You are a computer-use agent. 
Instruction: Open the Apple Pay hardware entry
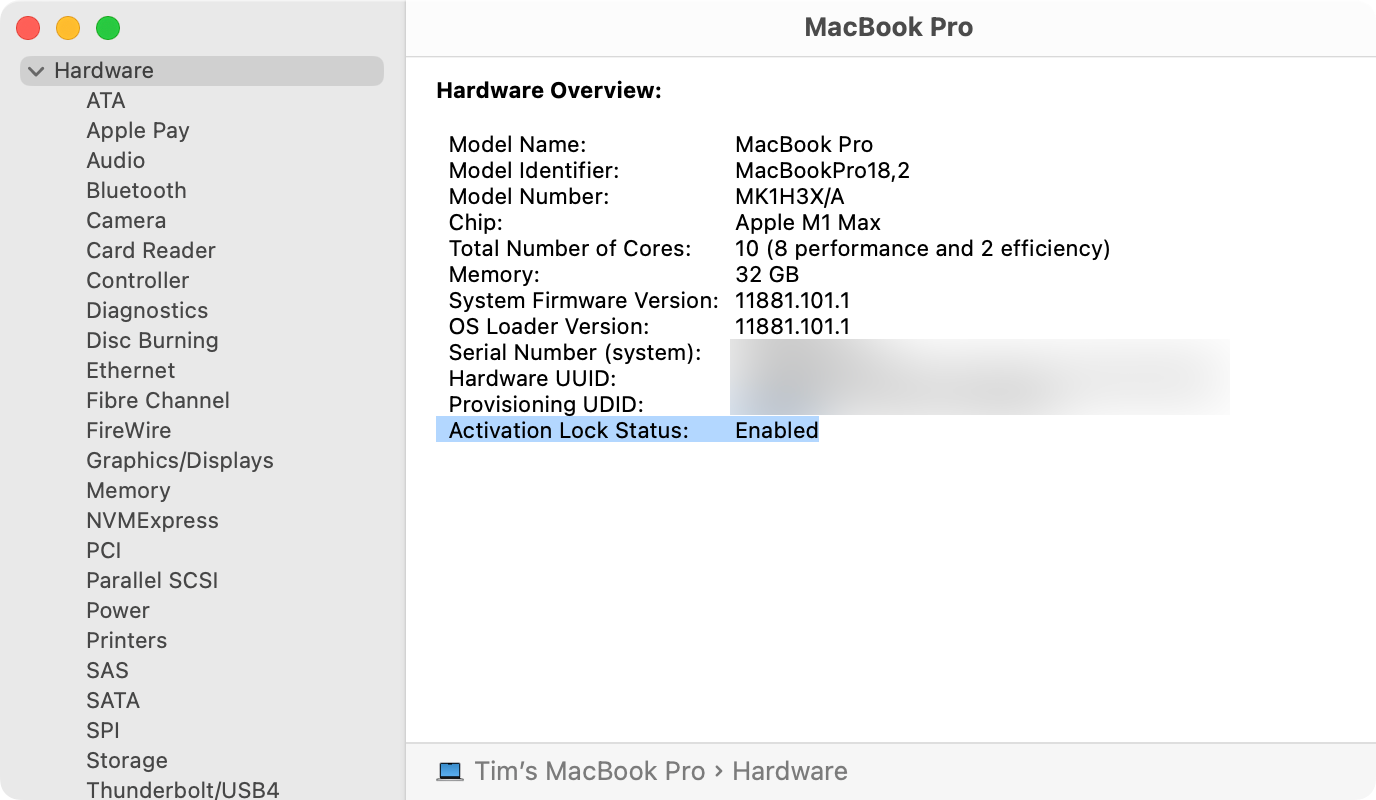(x=137, y=130)
